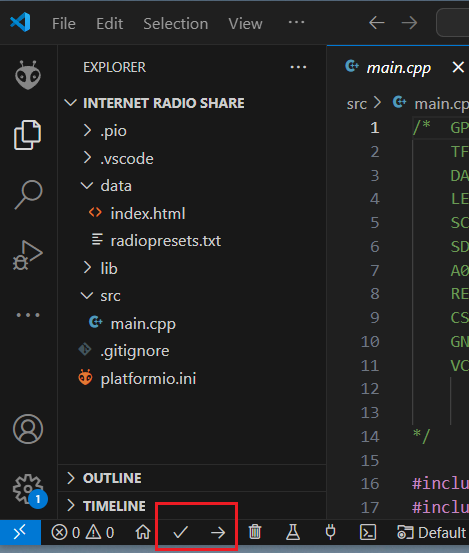This screenshot has height=553, width=469.
Task: Go back with the left arrow
Action: click(377, 23)
